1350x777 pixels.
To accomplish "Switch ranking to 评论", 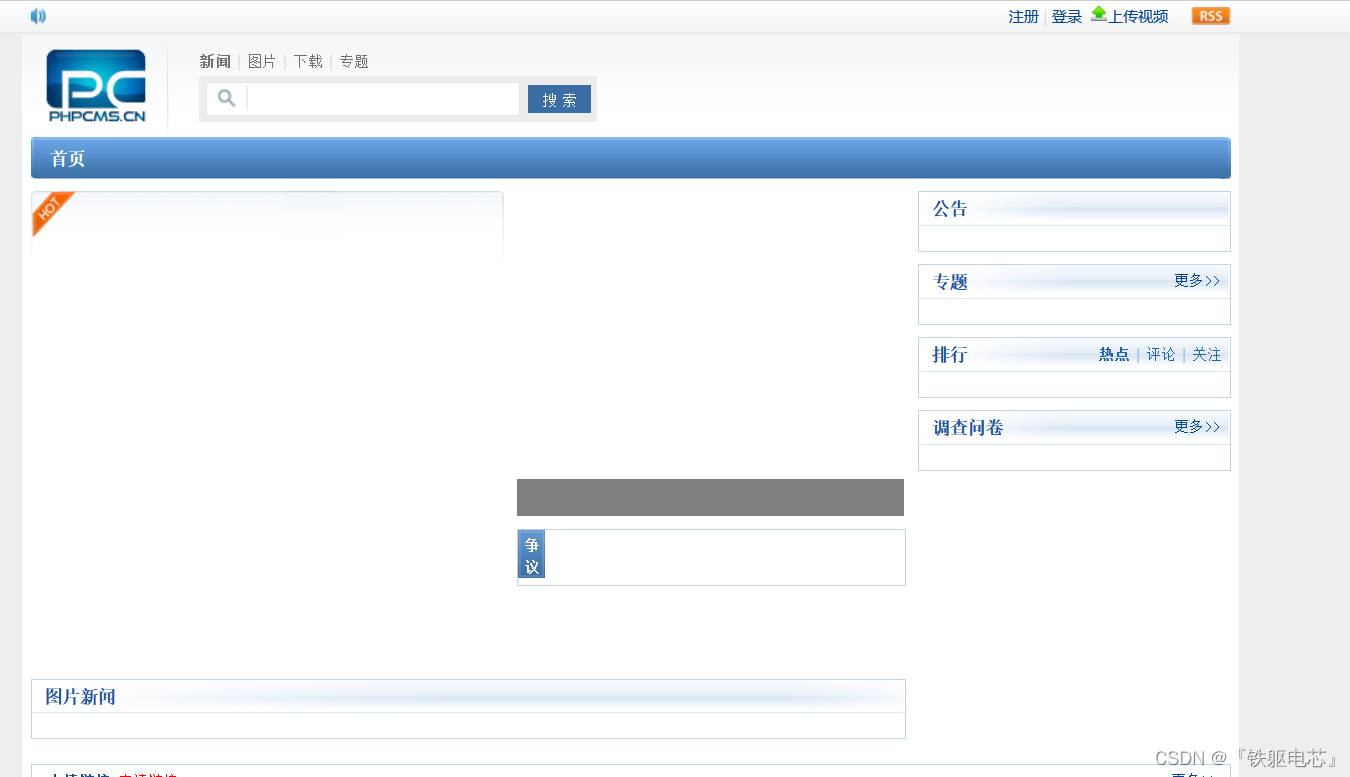I will [1160, 354].
